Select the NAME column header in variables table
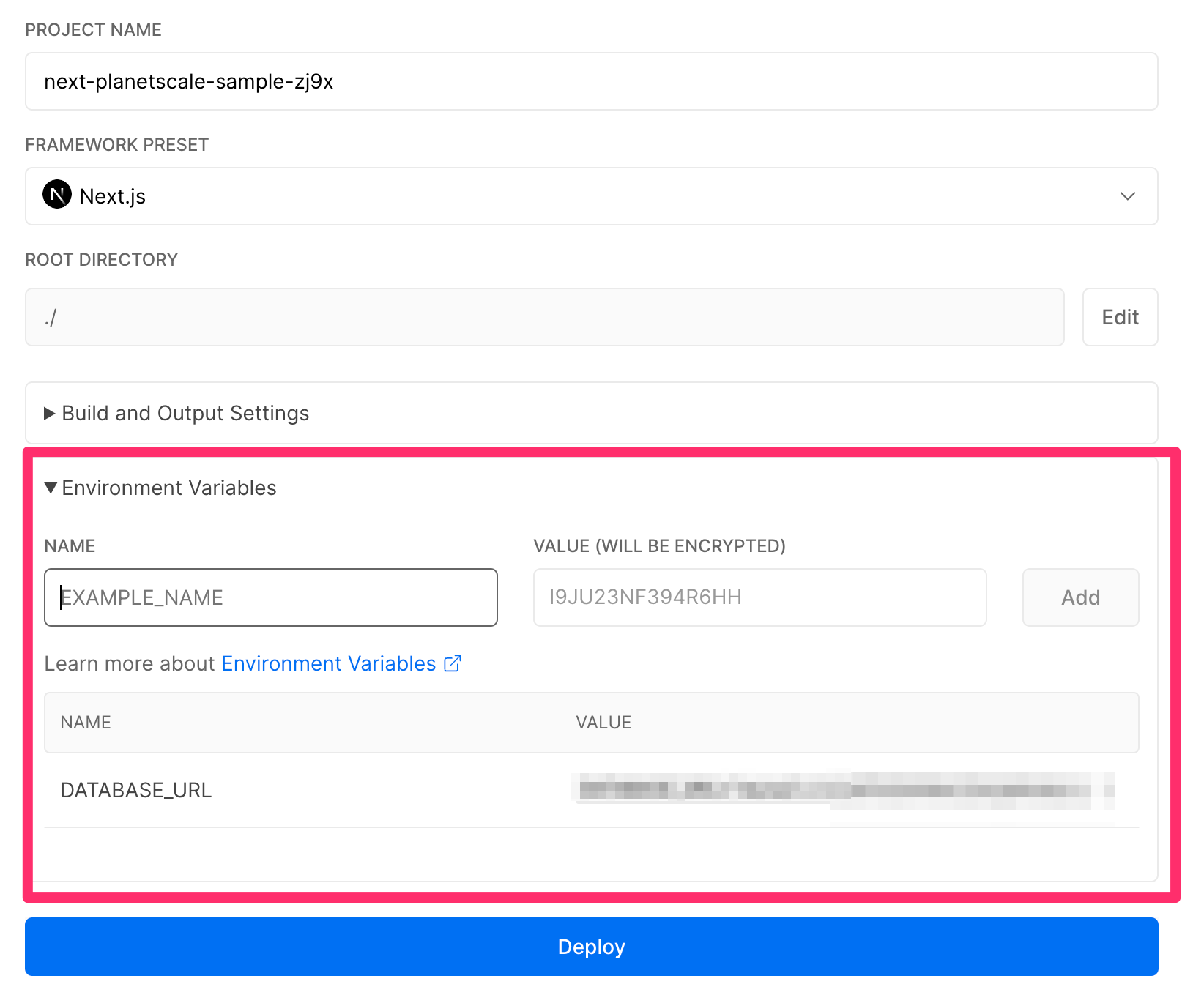 [85, 723]
